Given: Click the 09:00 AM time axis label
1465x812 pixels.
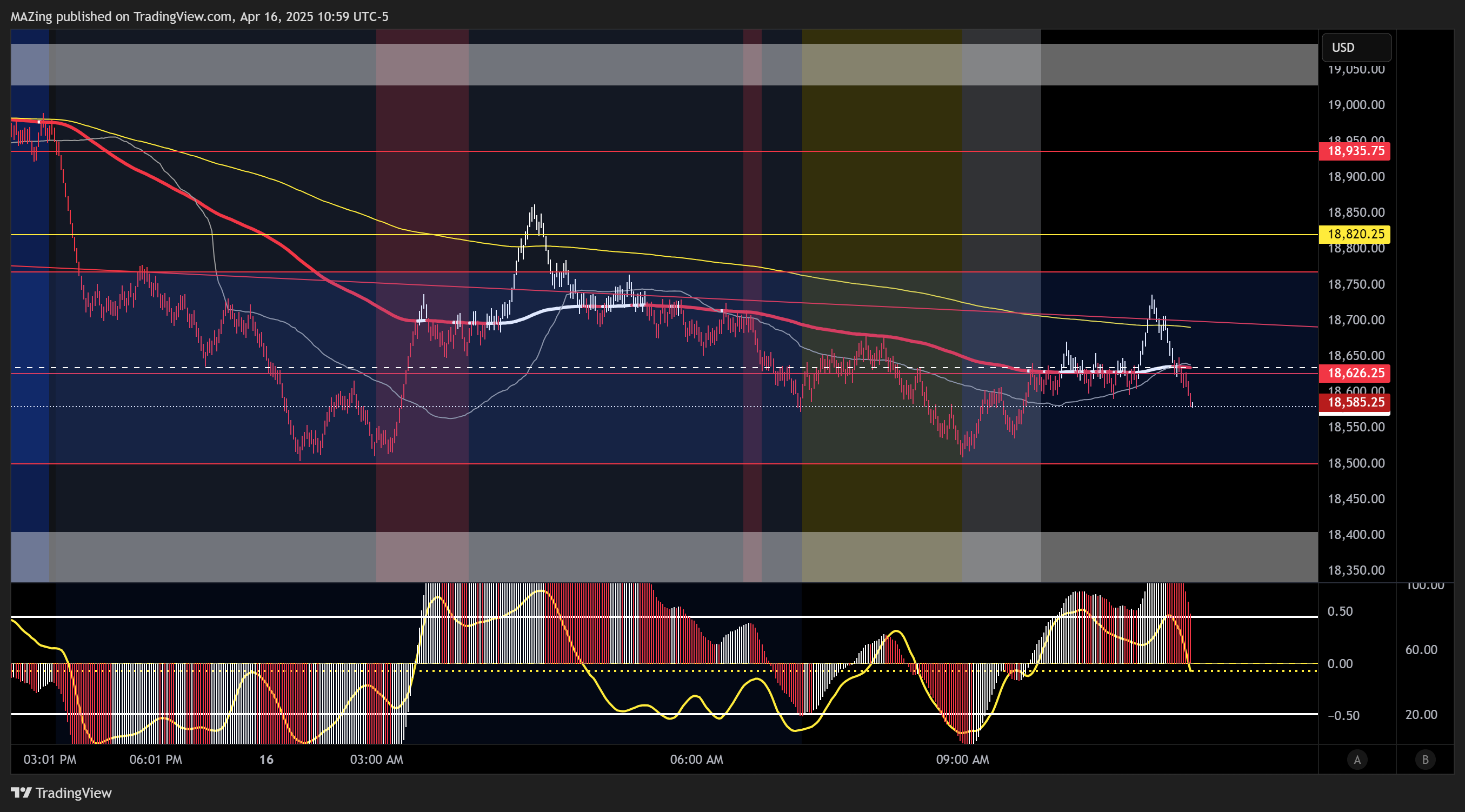Looking at the screenshot, I should [x=963, y=760].
